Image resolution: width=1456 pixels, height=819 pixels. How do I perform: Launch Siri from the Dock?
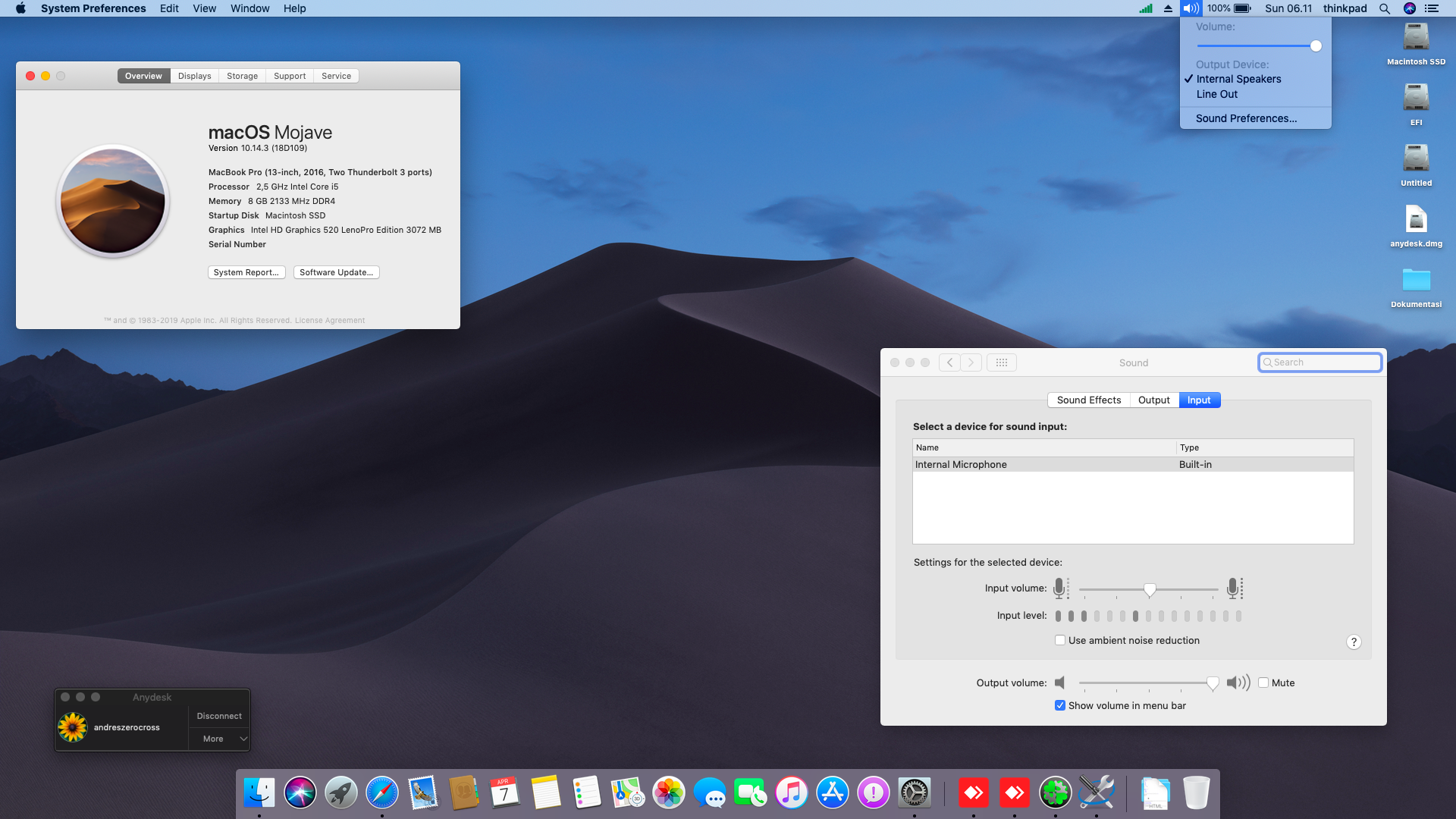click(300, 792)
